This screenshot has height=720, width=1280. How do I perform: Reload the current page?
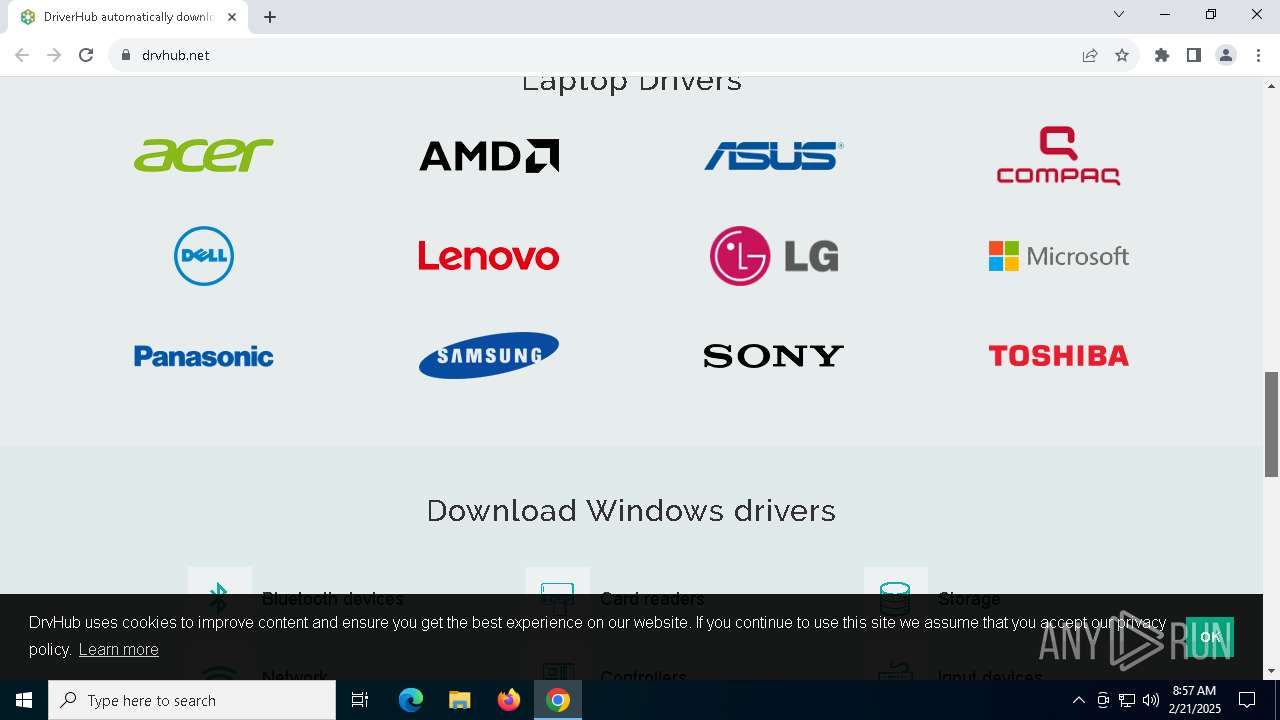pos(86,55)
